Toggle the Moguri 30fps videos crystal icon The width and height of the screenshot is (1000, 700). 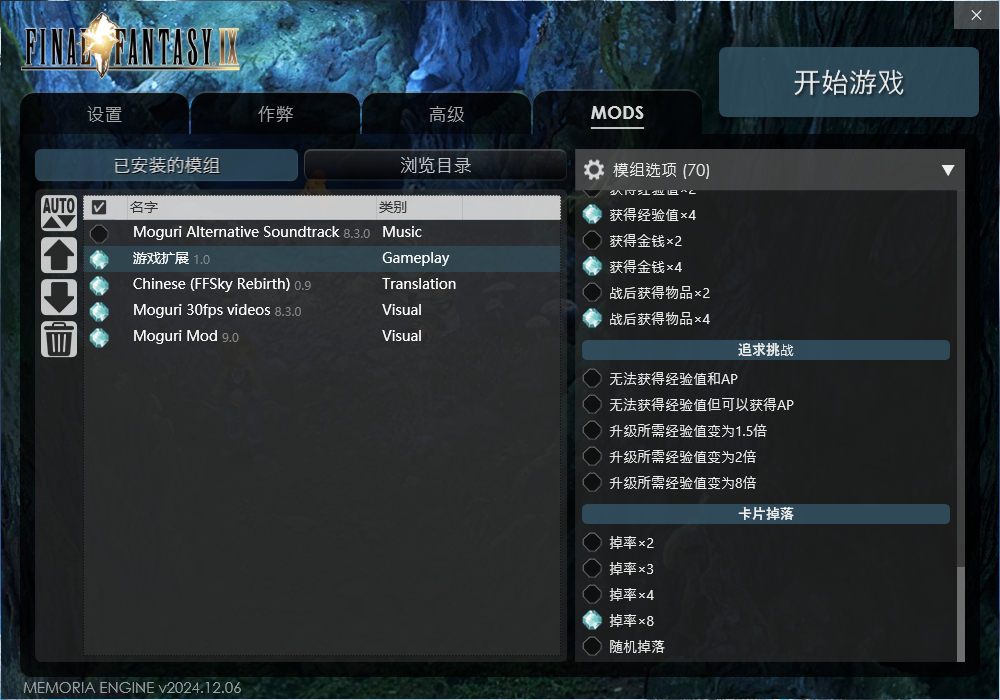99,311
